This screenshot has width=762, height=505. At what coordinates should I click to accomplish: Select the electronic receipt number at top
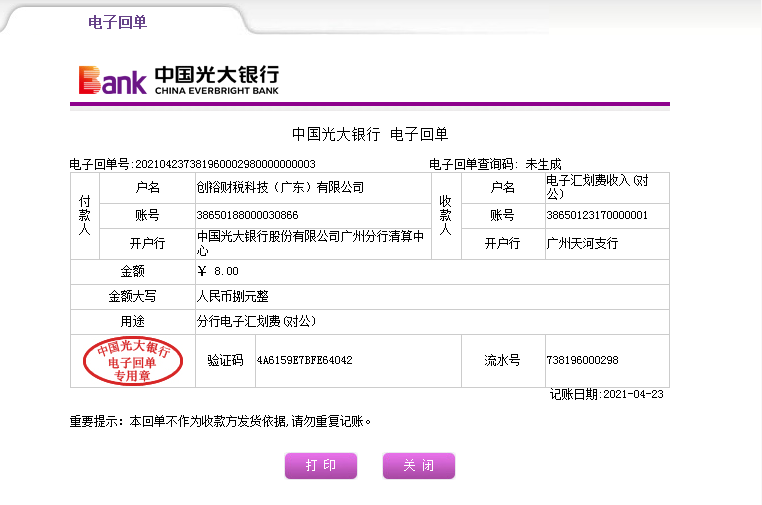[224, 164]
